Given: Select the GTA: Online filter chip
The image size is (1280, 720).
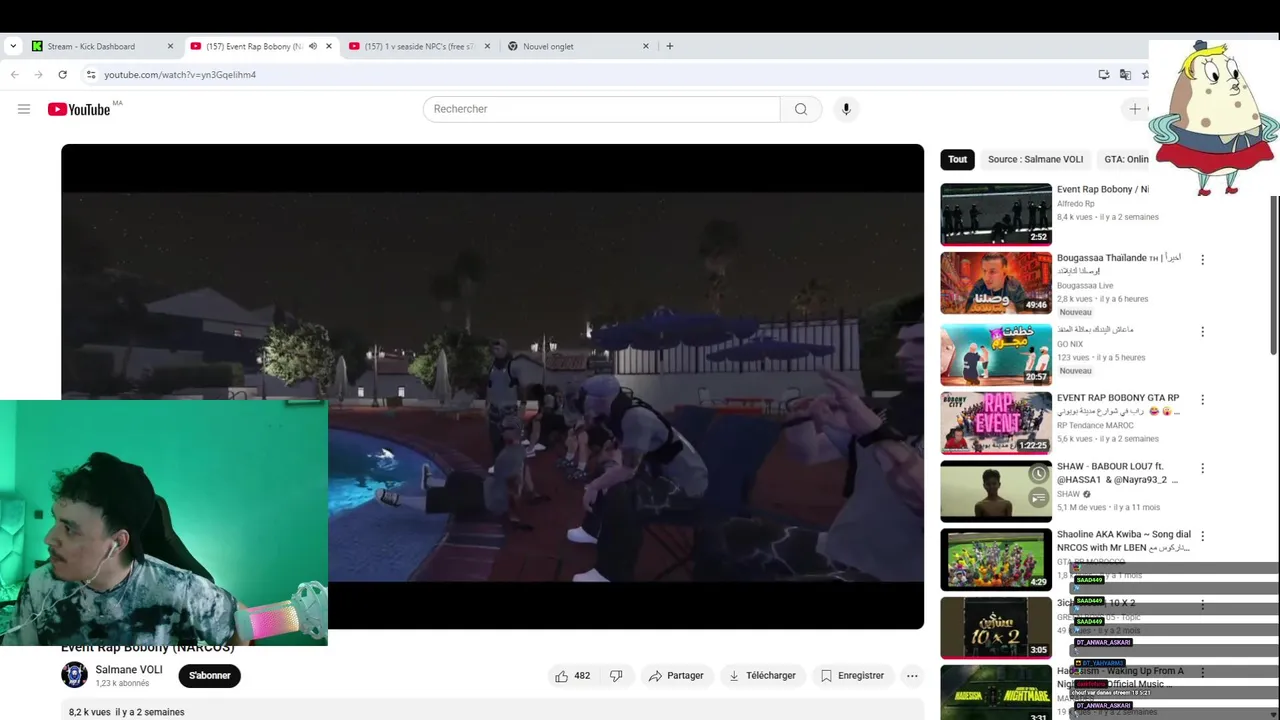Looking at the screenshot, I should (1126, 159).
